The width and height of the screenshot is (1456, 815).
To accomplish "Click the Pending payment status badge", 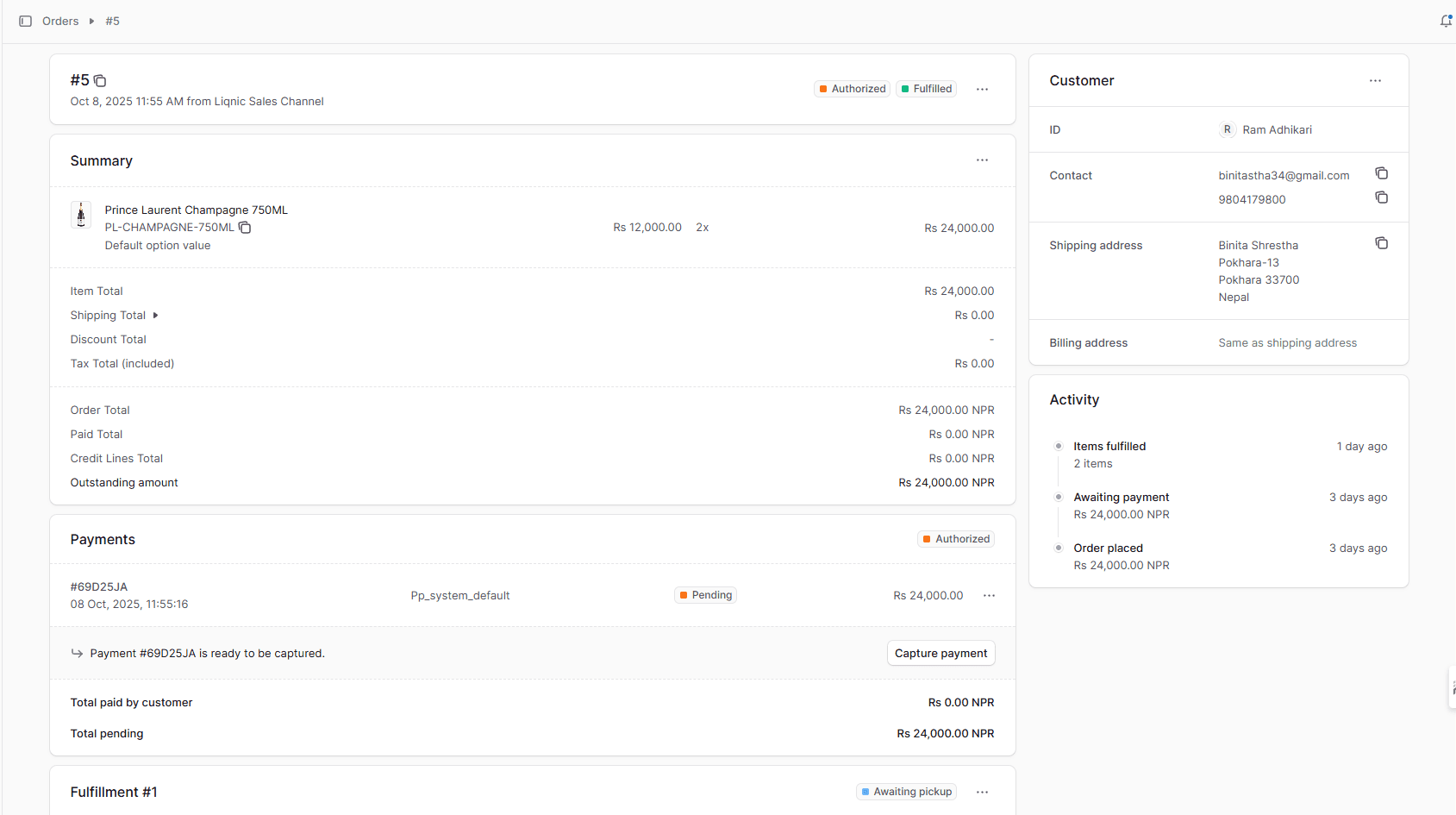I will tap(705, 594).
